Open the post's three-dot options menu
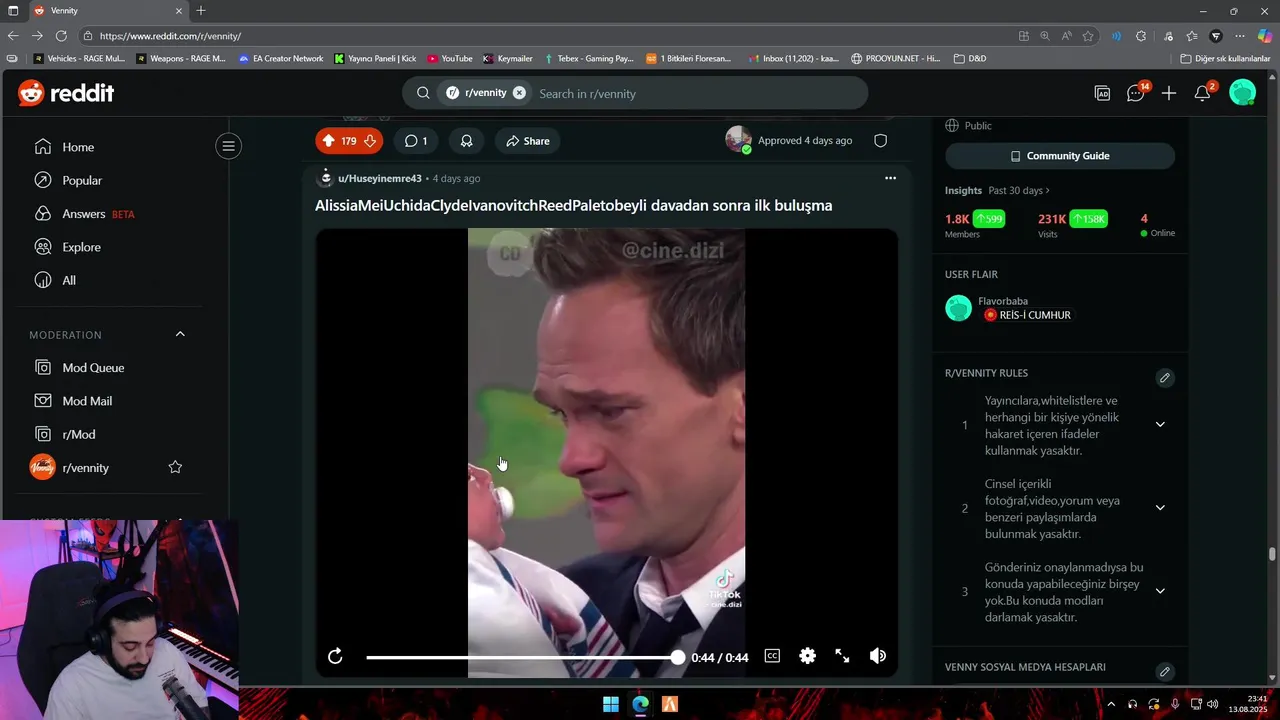The width and height of the screenshot is (1280, 720). 890,178
